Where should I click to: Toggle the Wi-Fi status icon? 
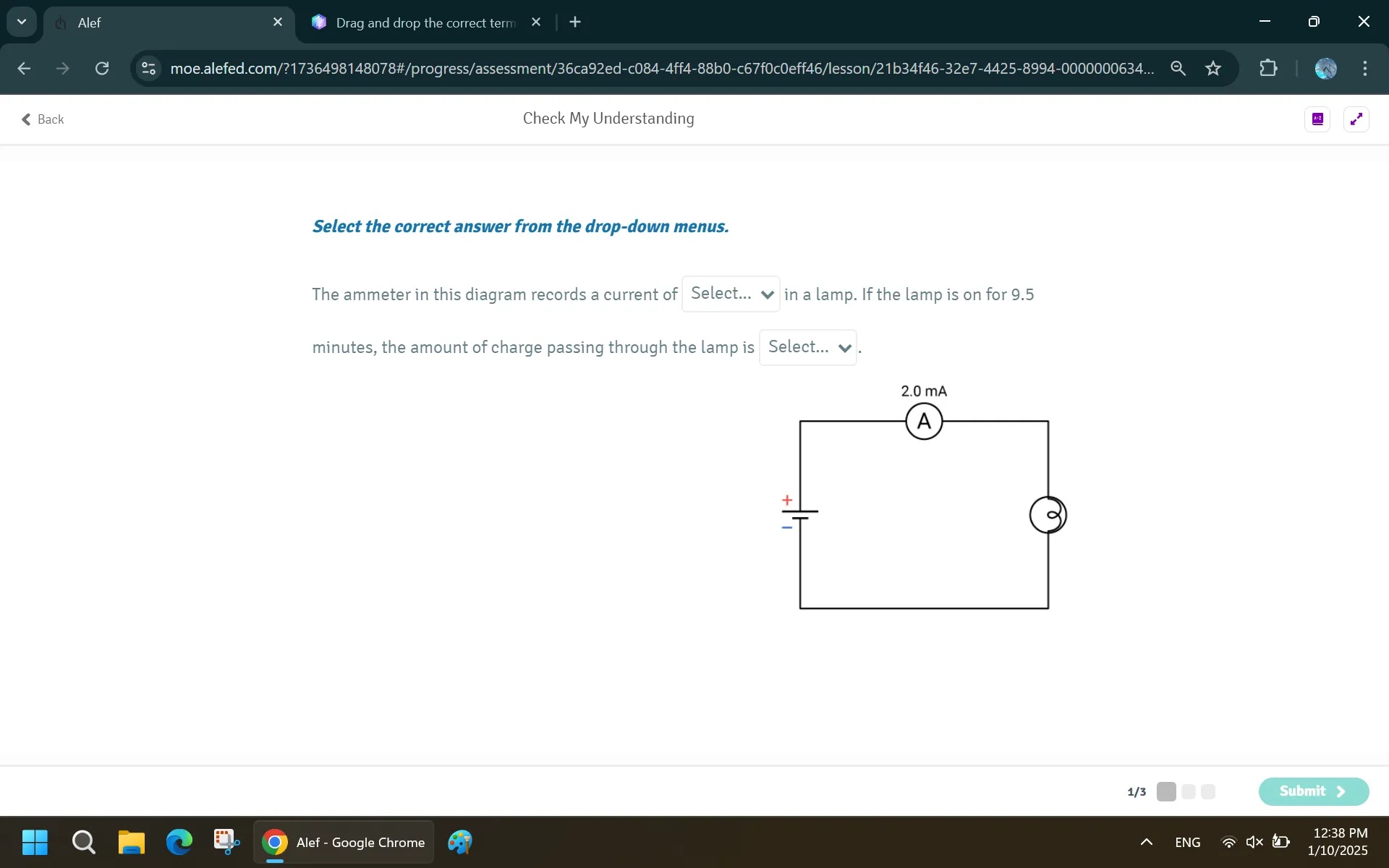(1229, 841)
